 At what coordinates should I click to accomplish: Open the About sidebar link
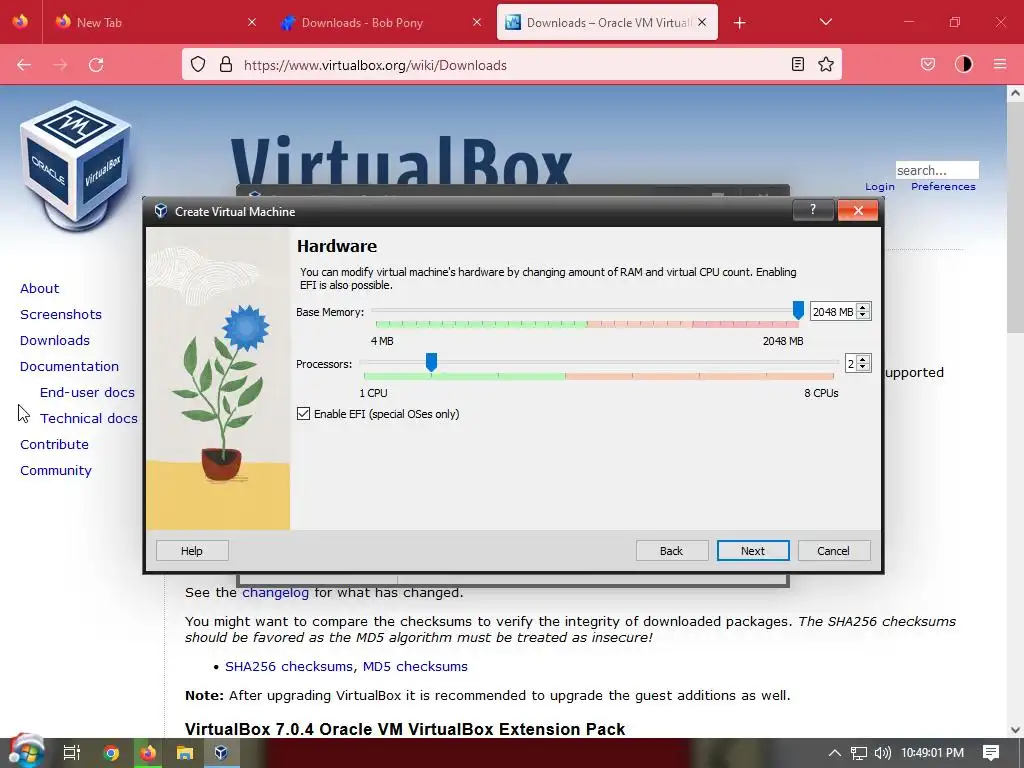click(x=39, y=288)
